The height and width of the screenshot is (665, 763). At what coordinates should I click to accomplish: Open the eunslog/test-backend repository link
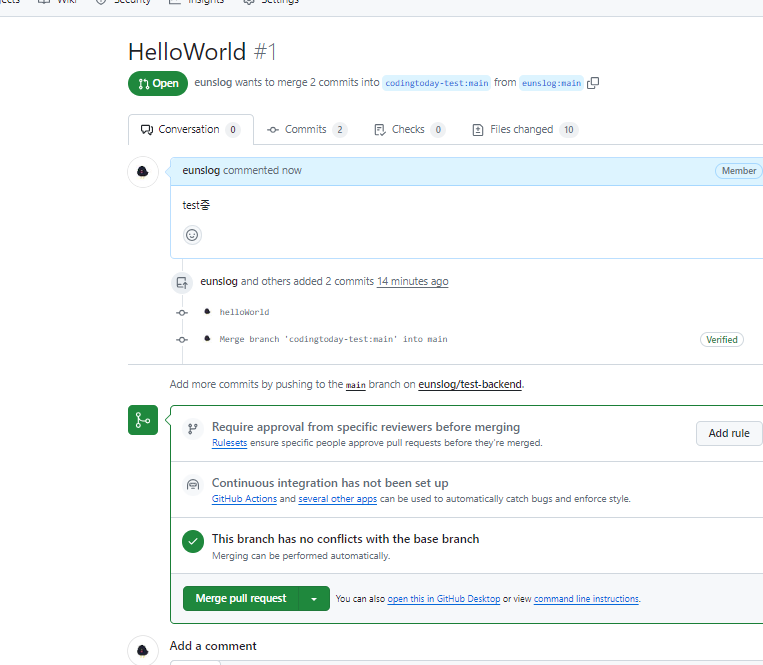(470, 384)
